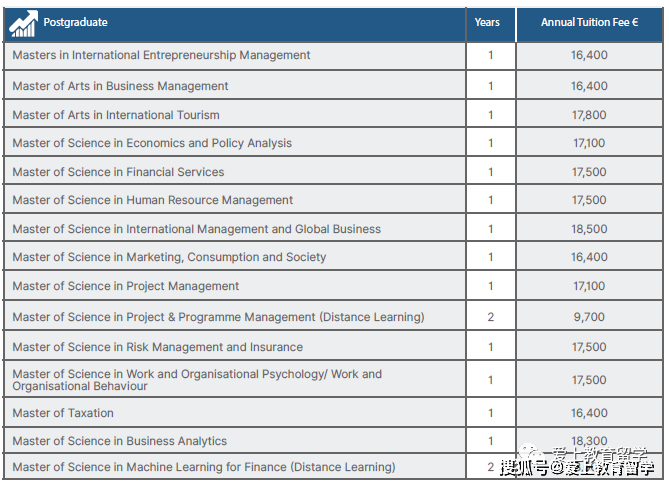
Task: Choose Master of Science in Human Resource Management
Action: [153, 200]
